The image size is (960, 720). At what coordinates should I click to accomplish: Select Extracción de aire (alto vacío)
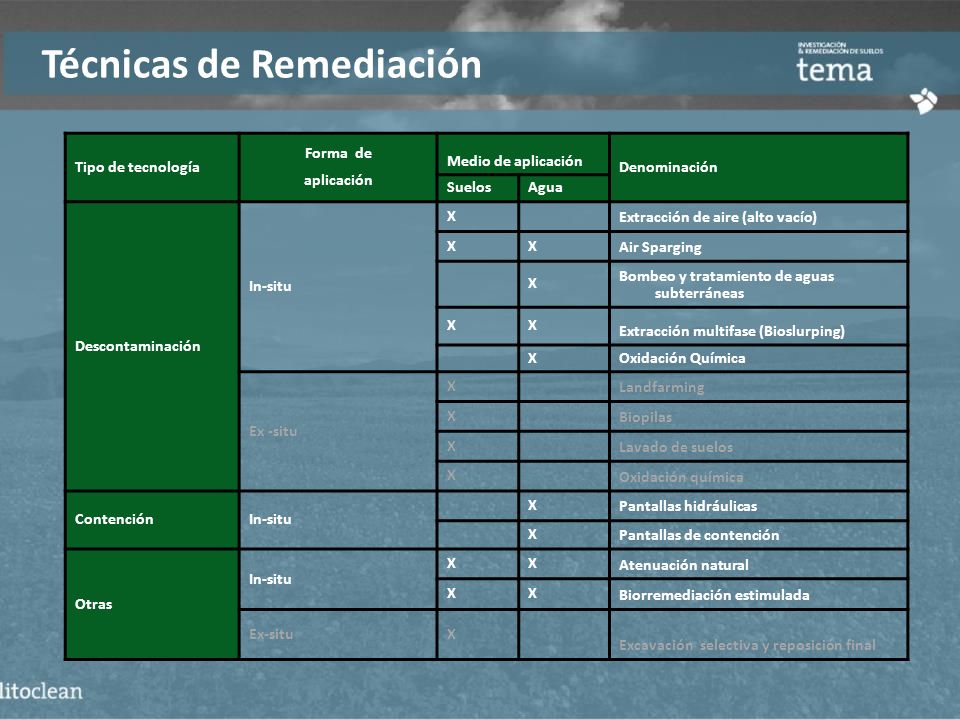pos(718,217)
